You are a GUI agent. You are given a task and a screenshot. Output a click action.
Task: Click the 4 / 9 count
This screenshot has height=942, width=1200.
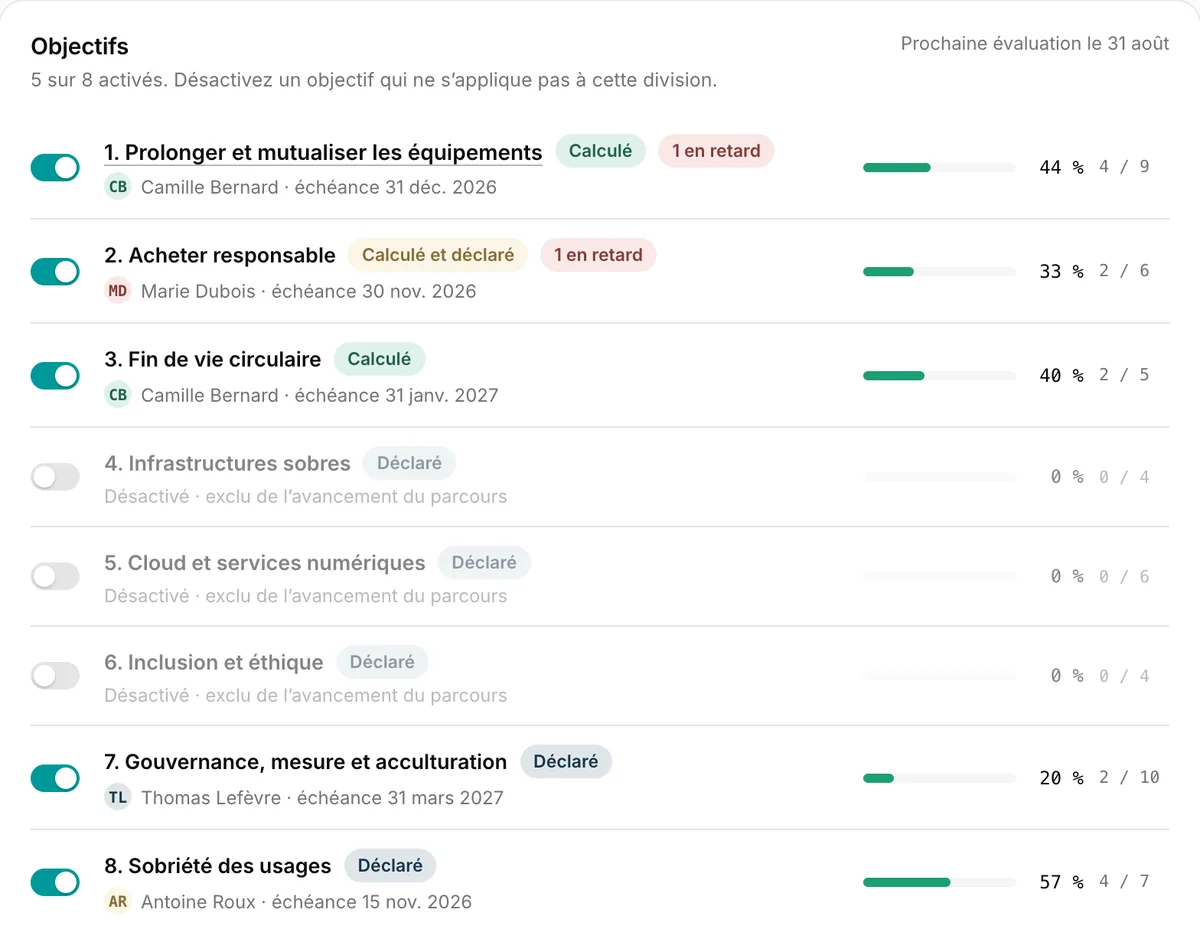[x=1124, y=167]
